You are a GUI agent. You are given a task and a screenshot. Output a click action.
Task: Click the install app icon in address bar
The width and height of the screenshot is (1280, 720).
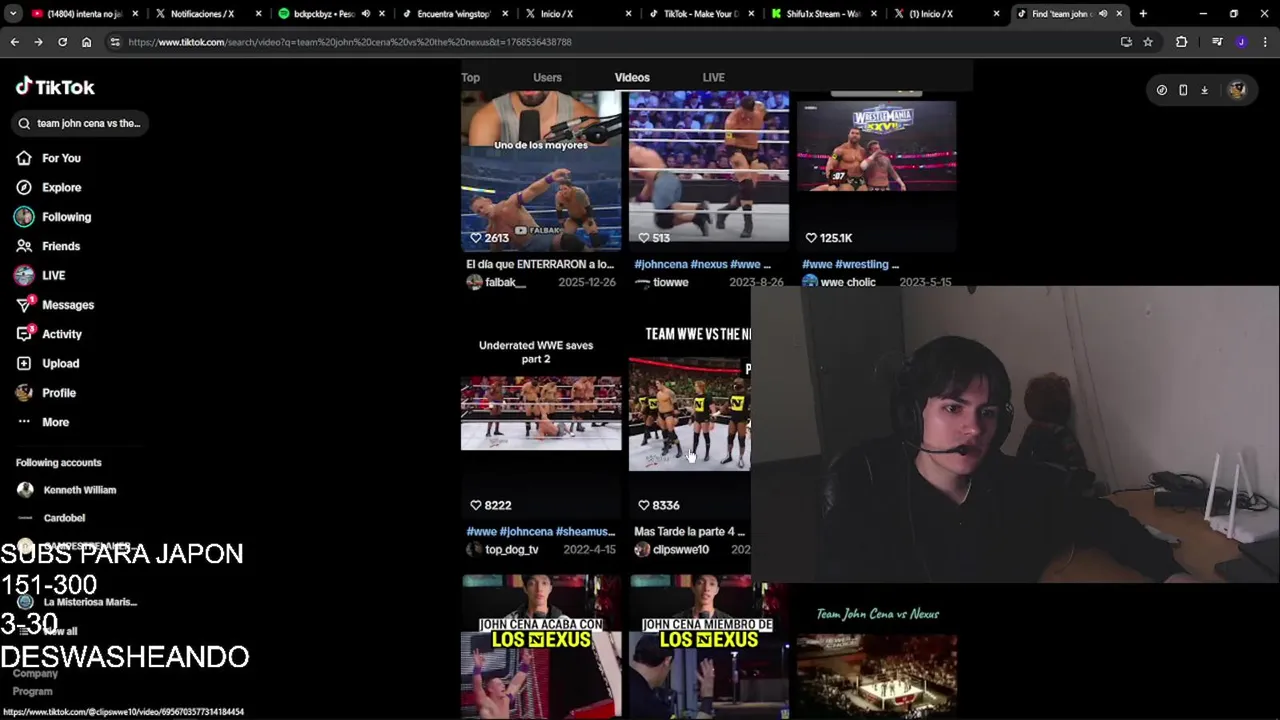pyautogui.click(x=1126, y=42)
